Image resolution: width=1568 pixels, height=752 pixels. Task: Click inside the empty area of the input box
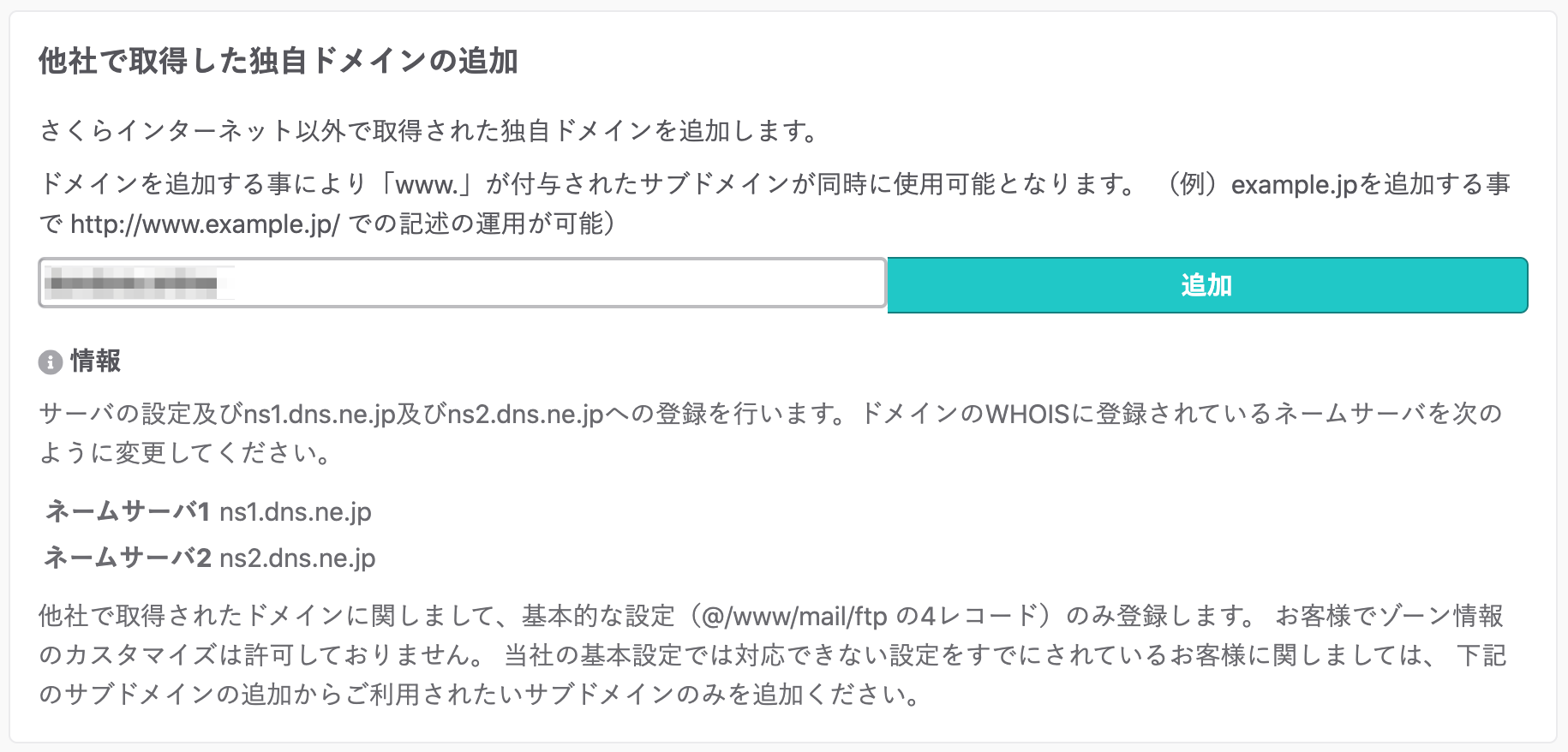(x=557, y=283)
